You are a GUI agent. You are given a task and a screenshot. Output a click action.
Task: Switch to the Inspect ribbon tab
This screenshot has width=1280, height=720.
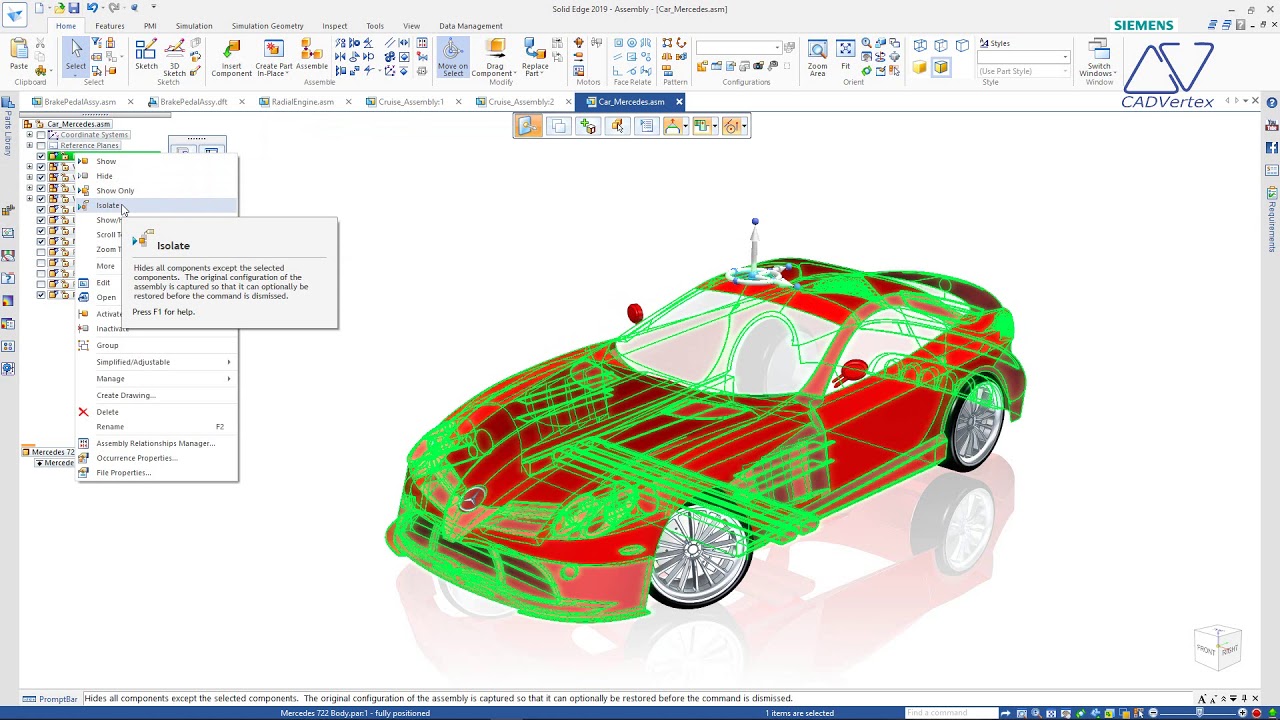(335, 26)
